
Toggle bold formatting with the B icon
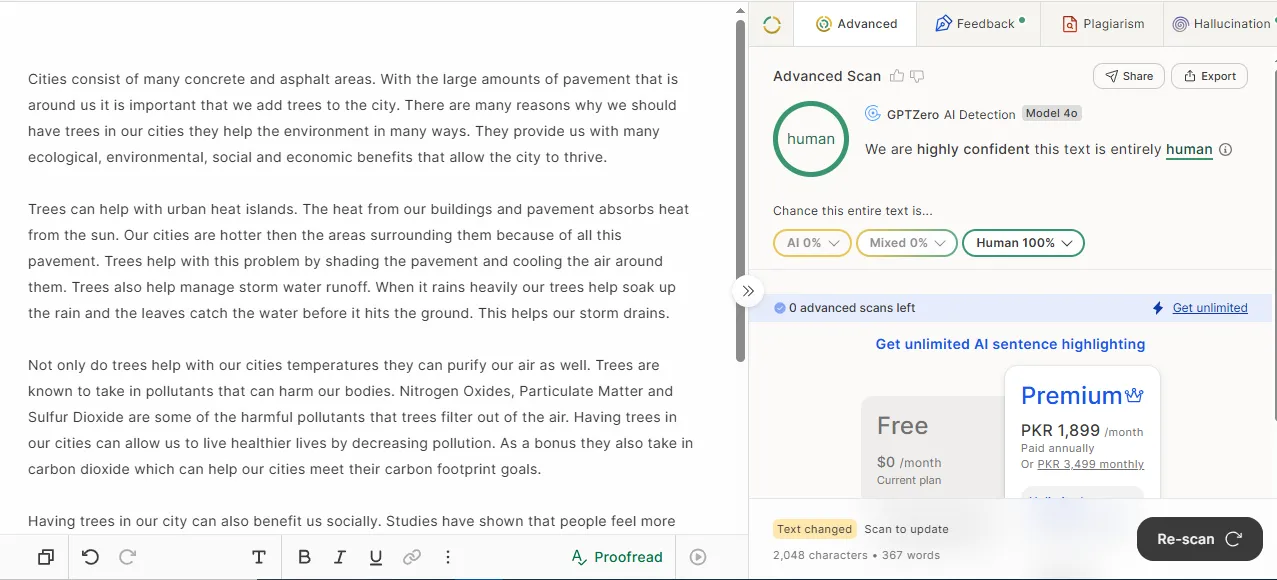tap(304, 557)
